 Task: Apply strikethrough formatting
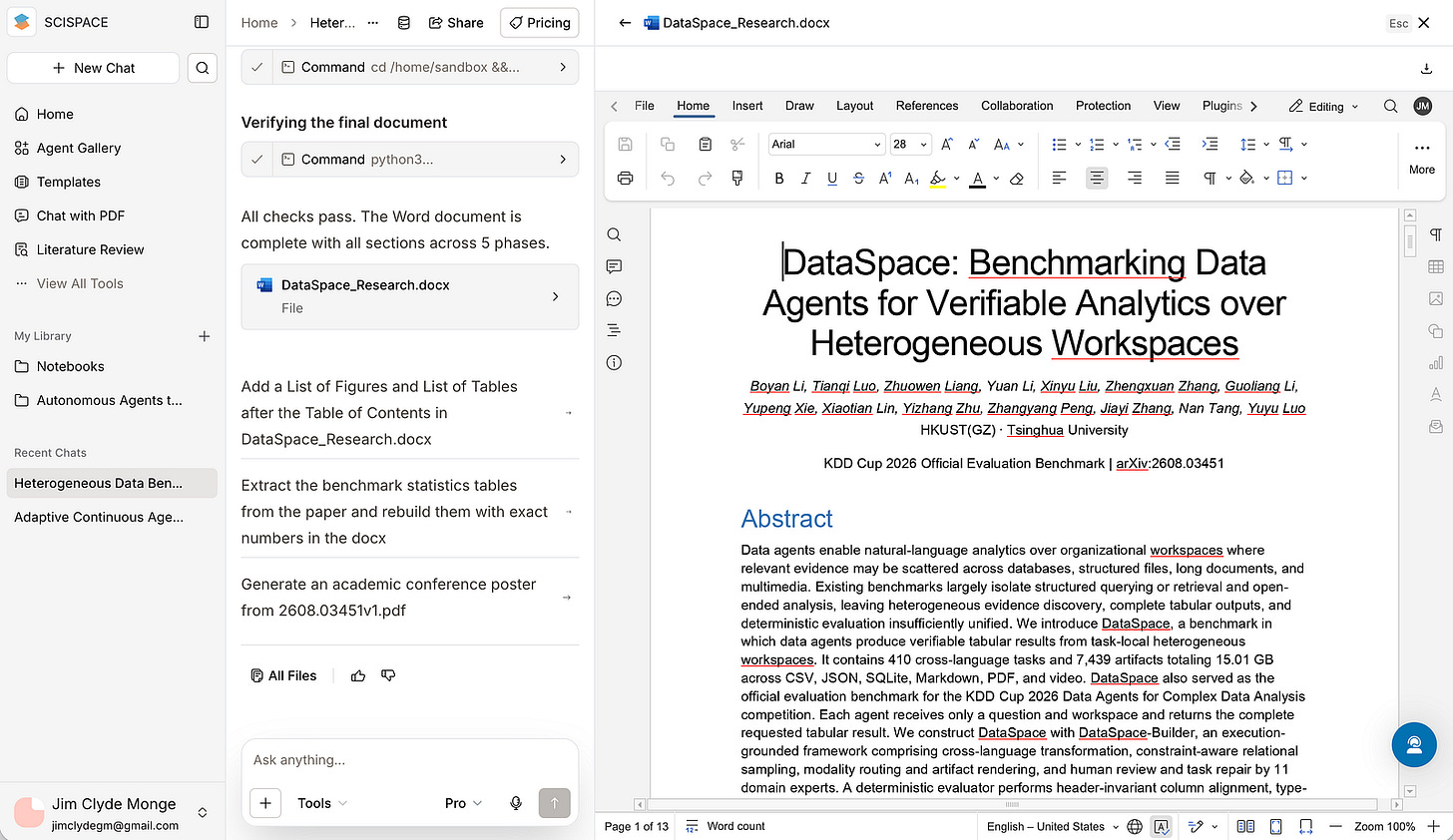point(859,179)
